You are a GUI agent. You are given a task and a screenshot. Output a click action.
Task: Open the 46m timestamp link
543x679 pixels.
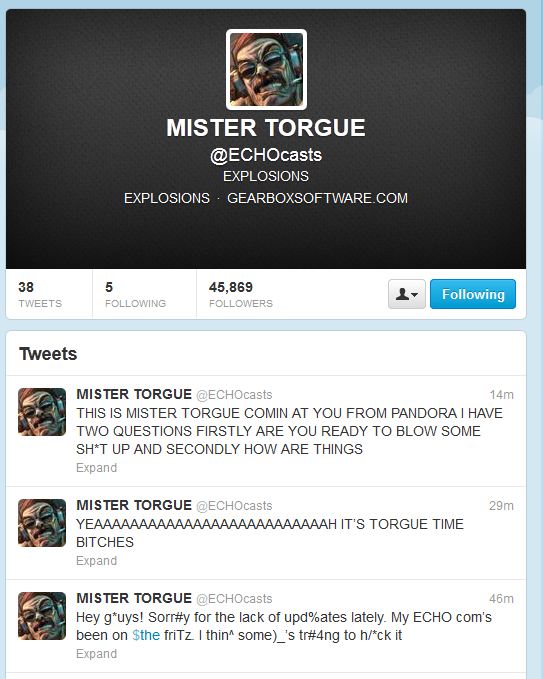(x=501, y=599)
